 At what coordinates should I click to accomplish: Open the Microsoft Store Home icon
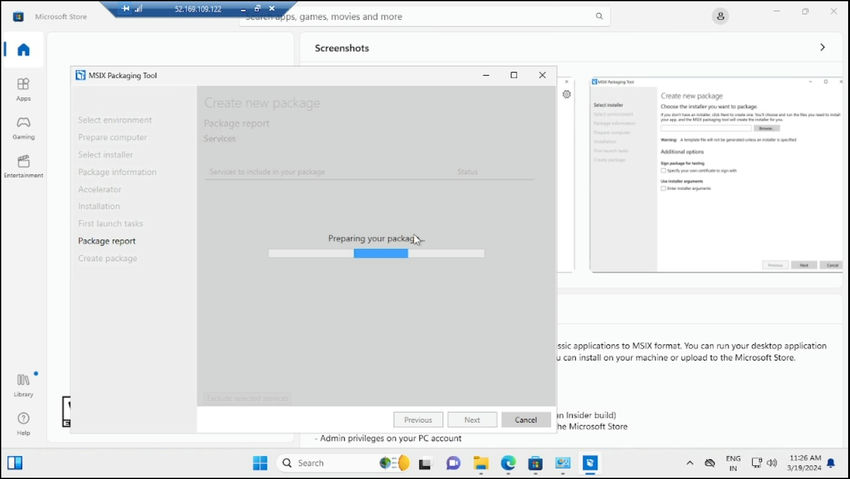(23, 50)
